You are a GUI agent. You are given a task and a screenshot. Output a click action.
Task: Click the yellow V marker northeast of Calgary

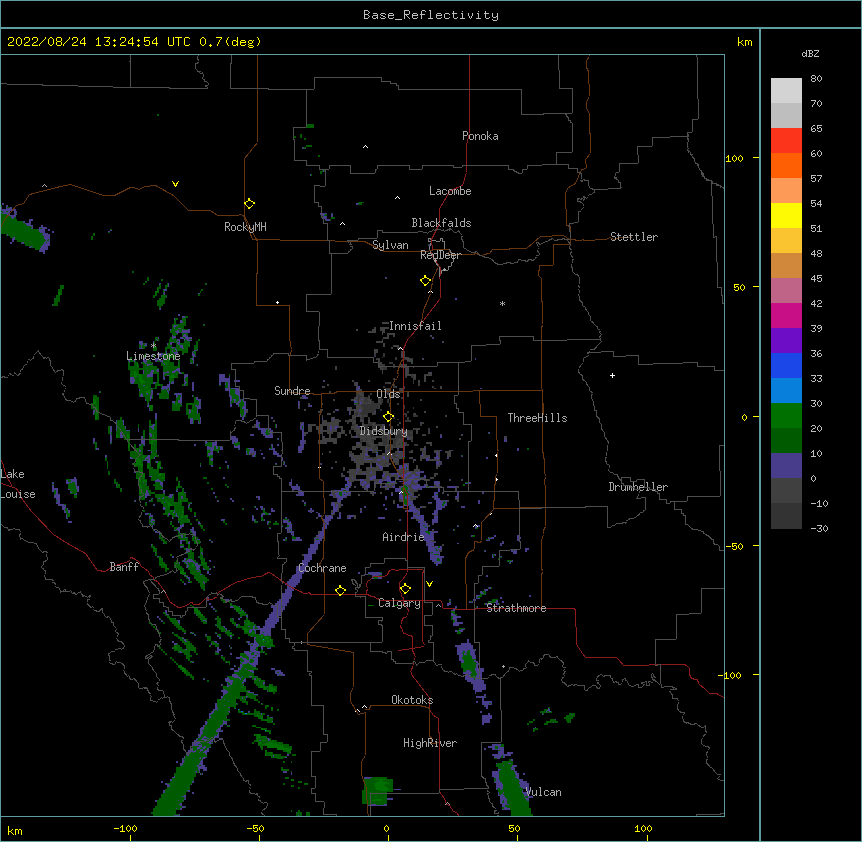pos(429,584)
